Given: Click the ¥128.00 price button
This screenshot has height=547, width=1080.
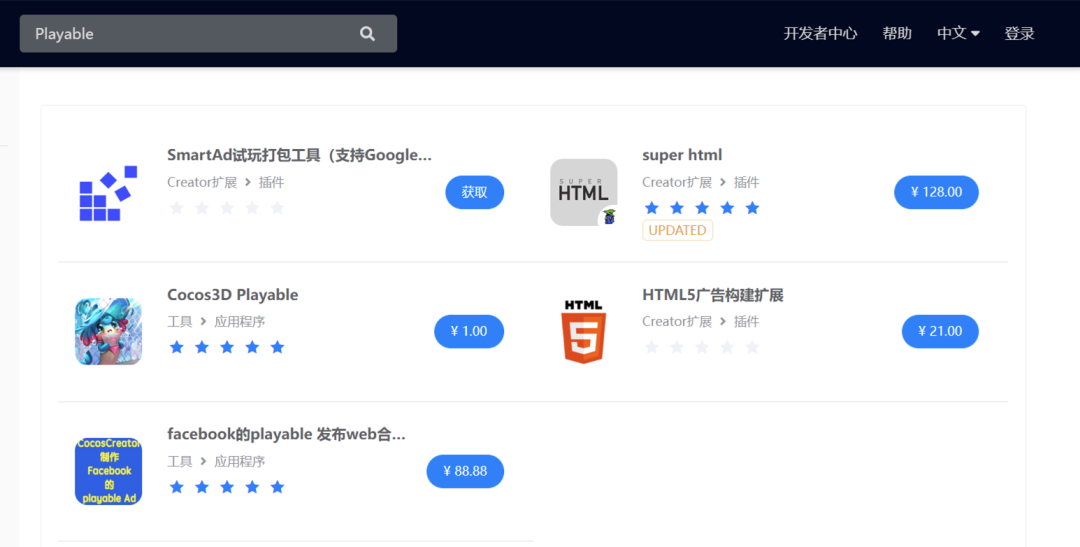Looking at the screenshot, I should pyautogui.click(x=936, y=192).
